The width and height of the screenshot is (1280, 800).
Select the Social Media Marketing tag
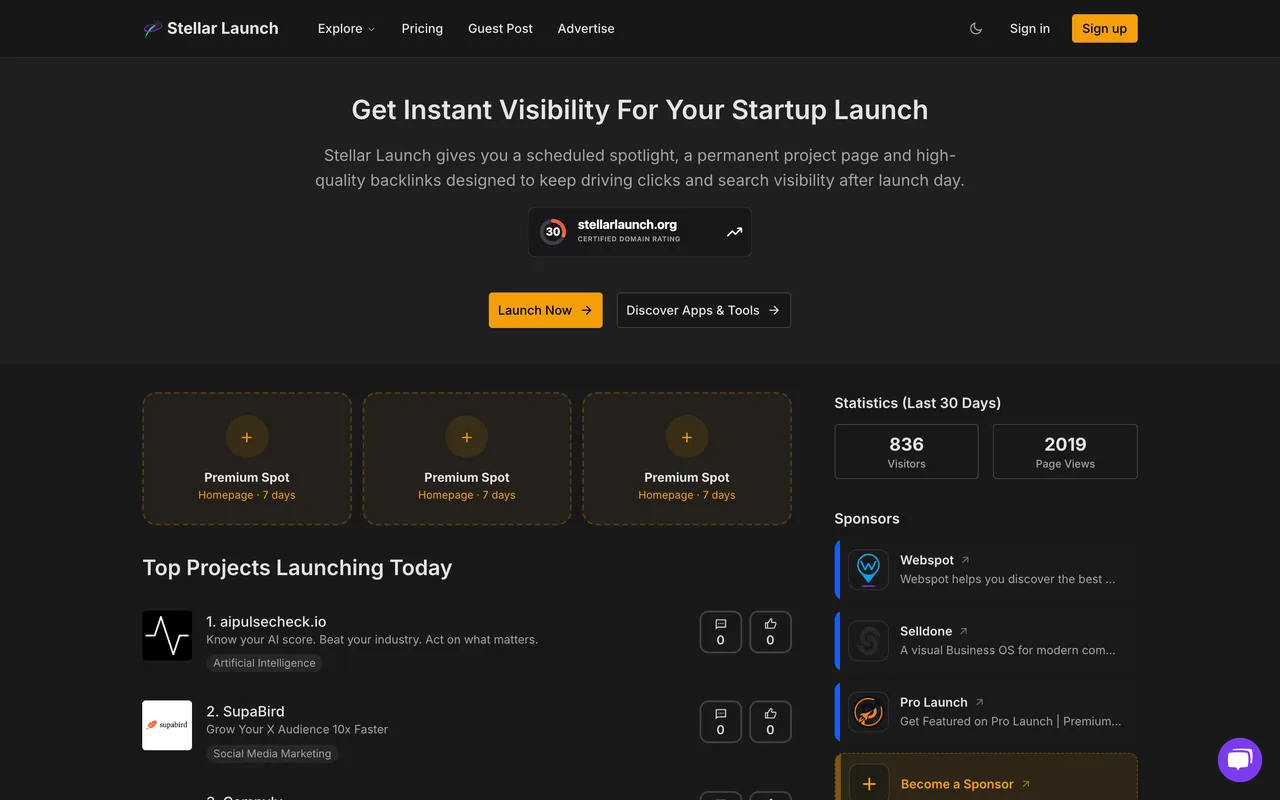[272, 754]
